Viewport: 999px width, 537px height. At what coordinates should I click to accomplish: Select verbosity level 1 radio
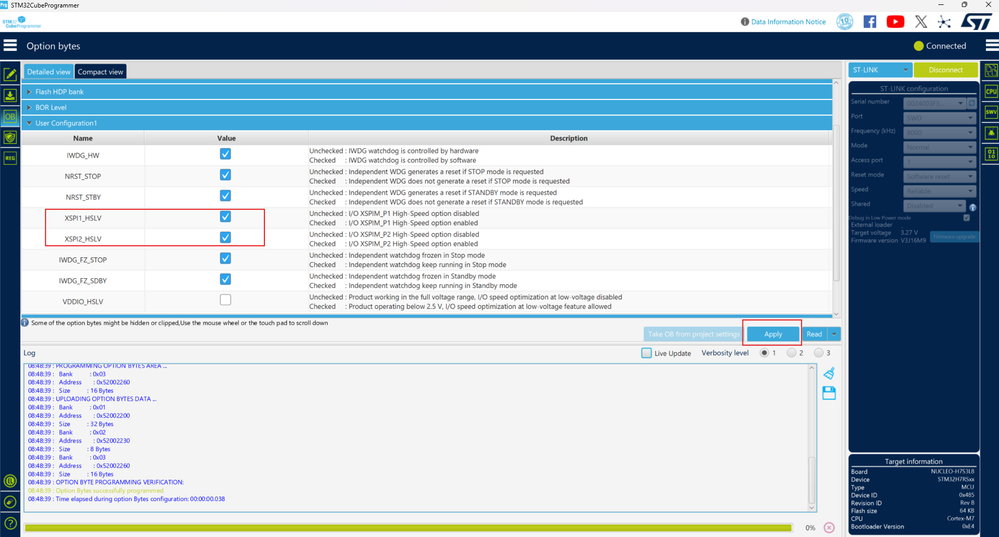pos(764,353)
